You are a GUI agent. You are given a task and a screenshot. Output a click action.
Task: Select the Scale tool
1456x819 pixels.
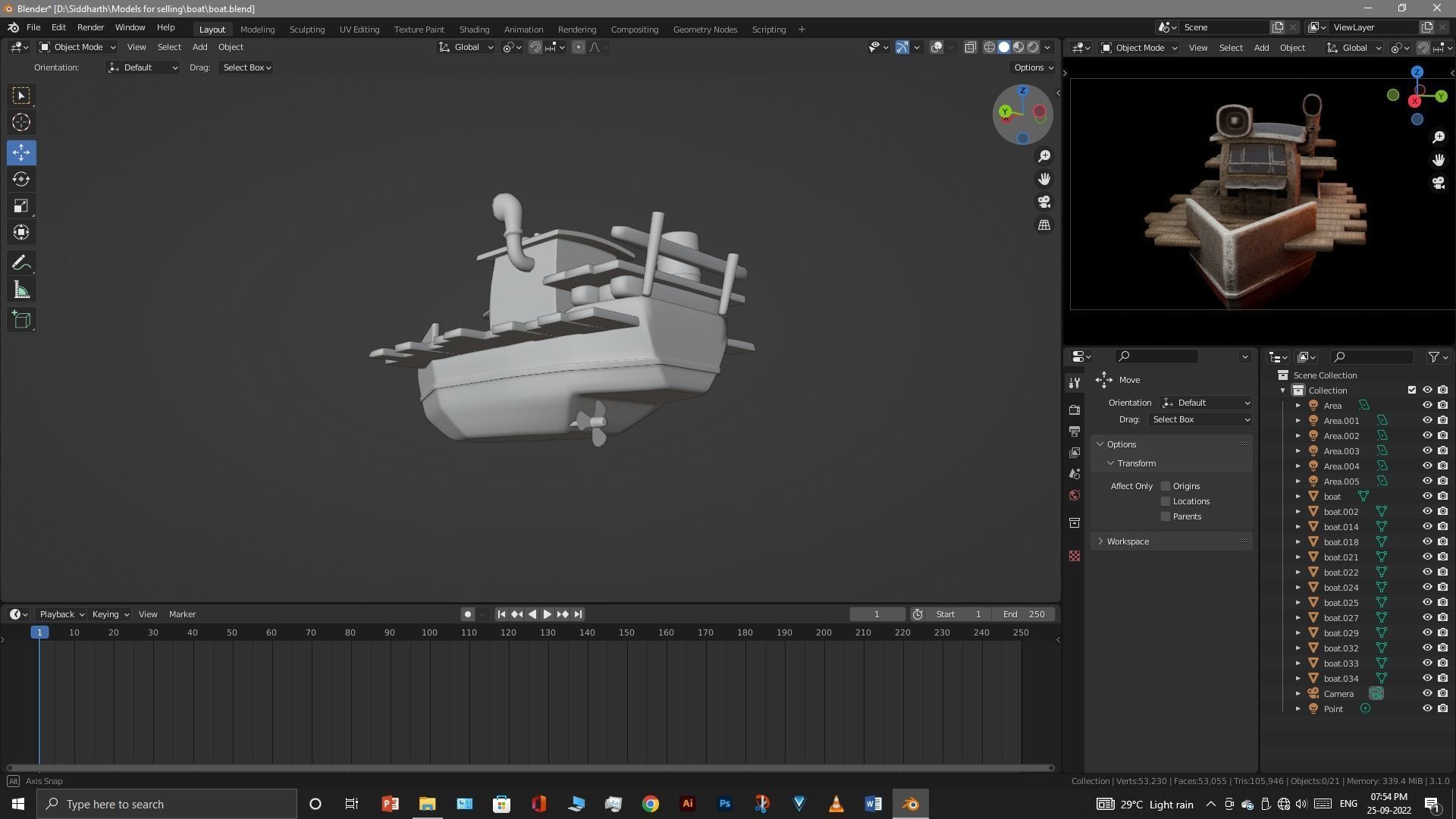click(x=21, y=206)
